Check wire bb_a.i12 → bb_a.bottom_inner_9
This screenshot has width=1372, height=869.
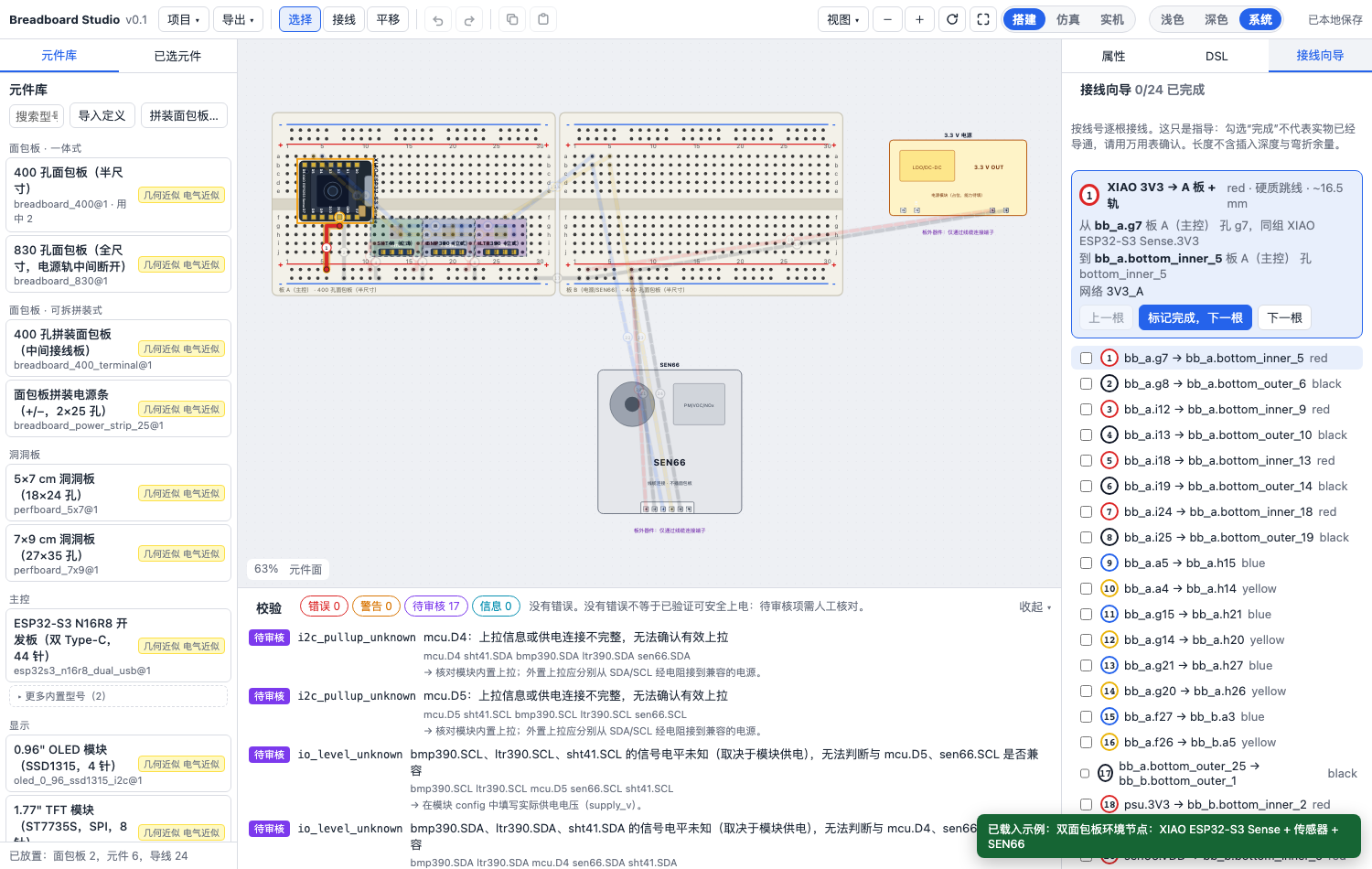tap(1086, 410)
